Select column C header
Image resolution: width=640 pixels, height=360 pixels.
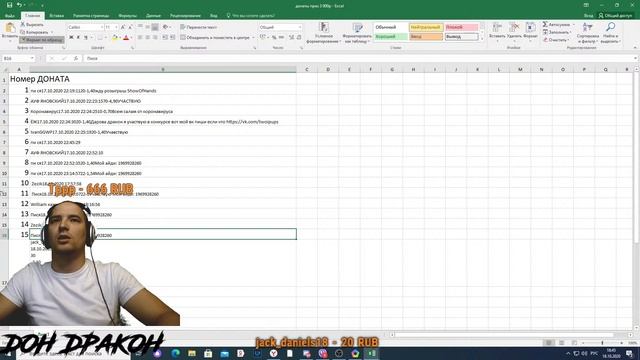307,69
